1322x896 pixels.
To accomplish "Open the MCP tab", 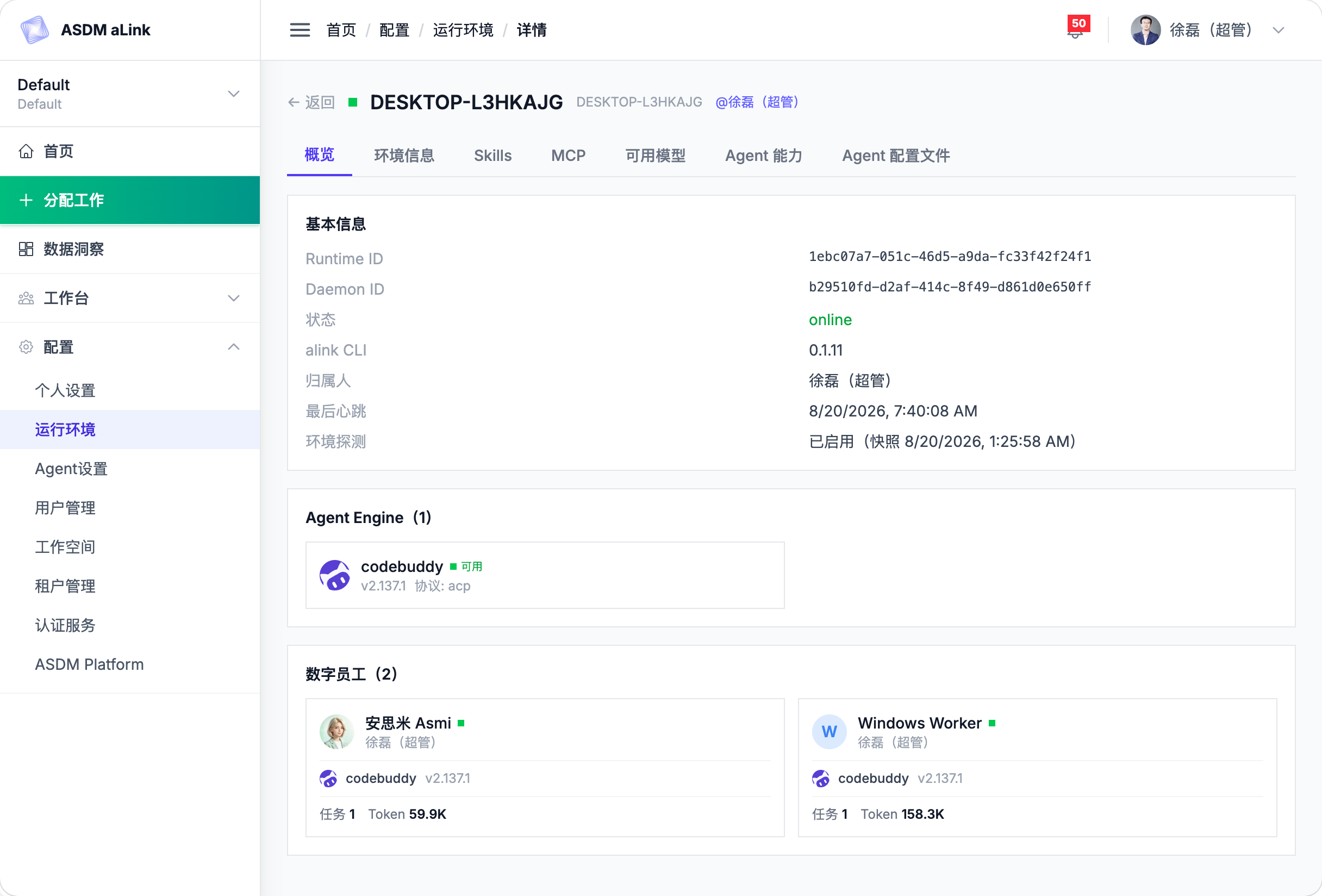I will [x=568, y=155].
